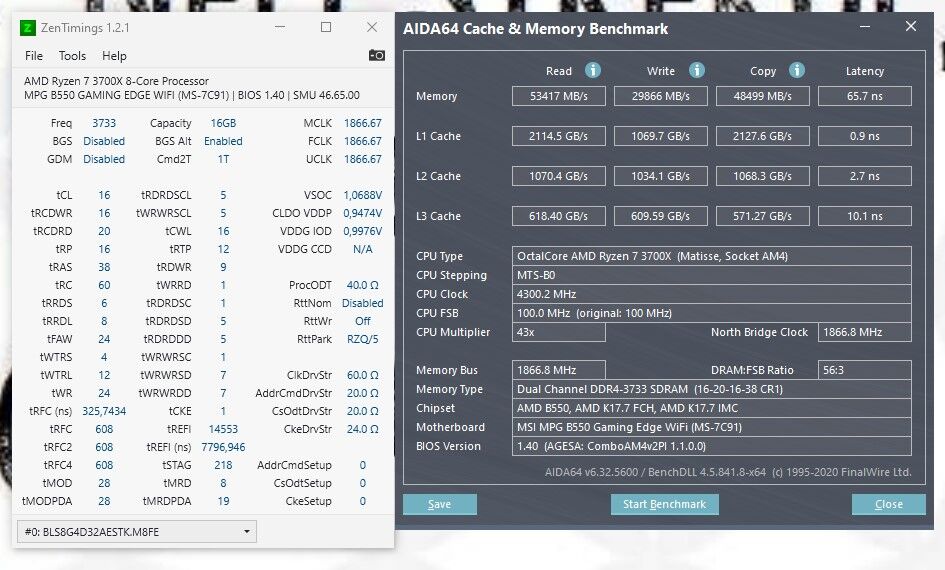Click the tRAS value 38
The height and width of the screenshot is (570, 945).
click(x=104, y=267)
